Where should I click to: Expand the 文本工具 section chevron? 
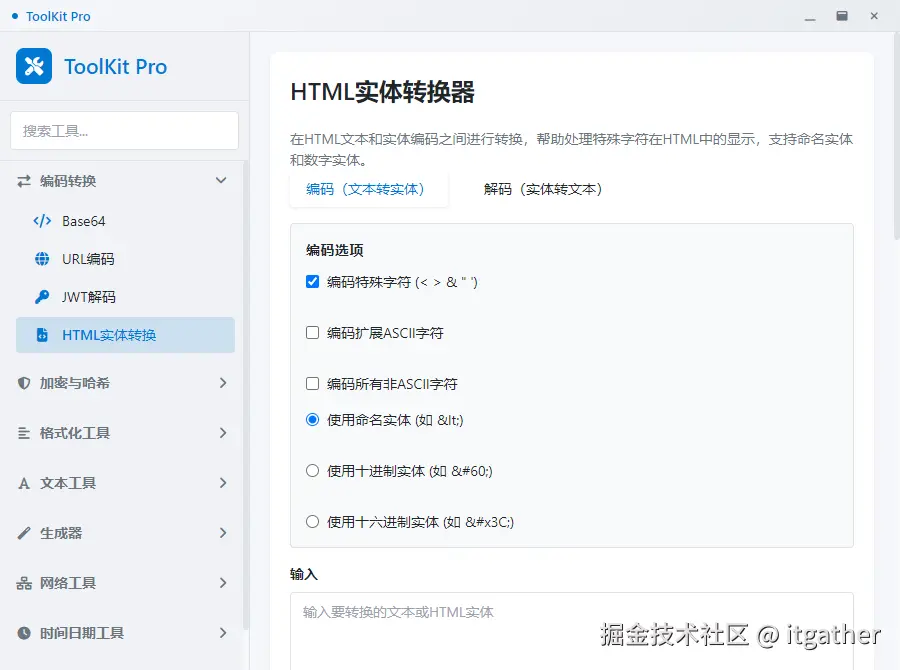click(x=223, y=483)
